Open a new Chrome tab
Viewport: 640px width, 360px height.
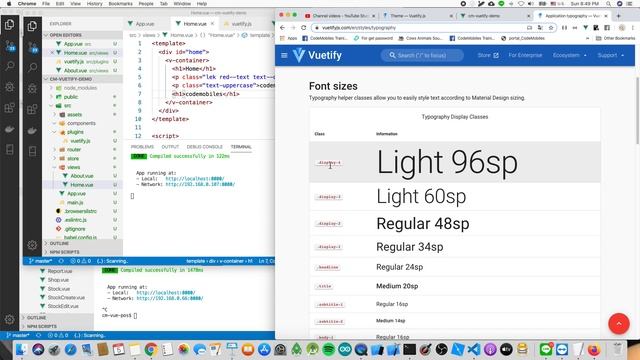pyautogui.click(x=618, y=16)
